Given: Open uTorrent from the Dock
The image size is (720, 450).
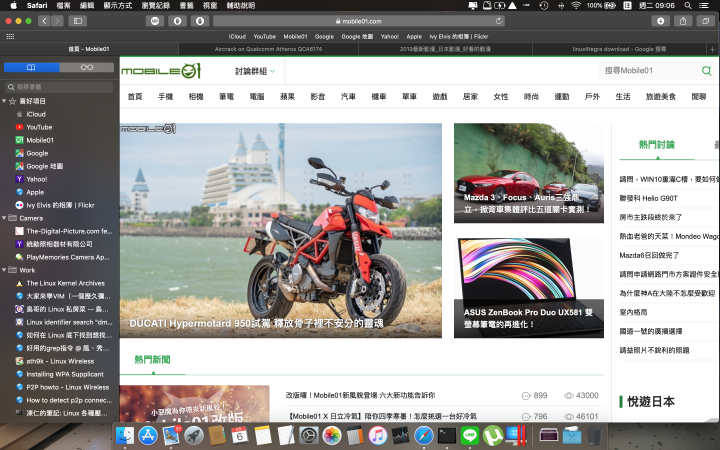Looking at the screenshot, I should click(x=492, y=435).
